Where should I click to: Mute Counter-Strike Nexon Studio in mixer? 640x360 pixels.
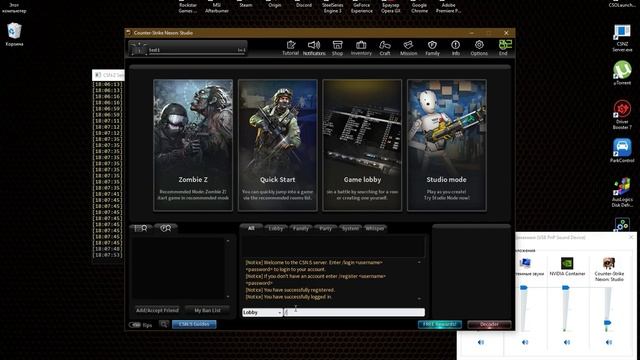pos(609,342)
